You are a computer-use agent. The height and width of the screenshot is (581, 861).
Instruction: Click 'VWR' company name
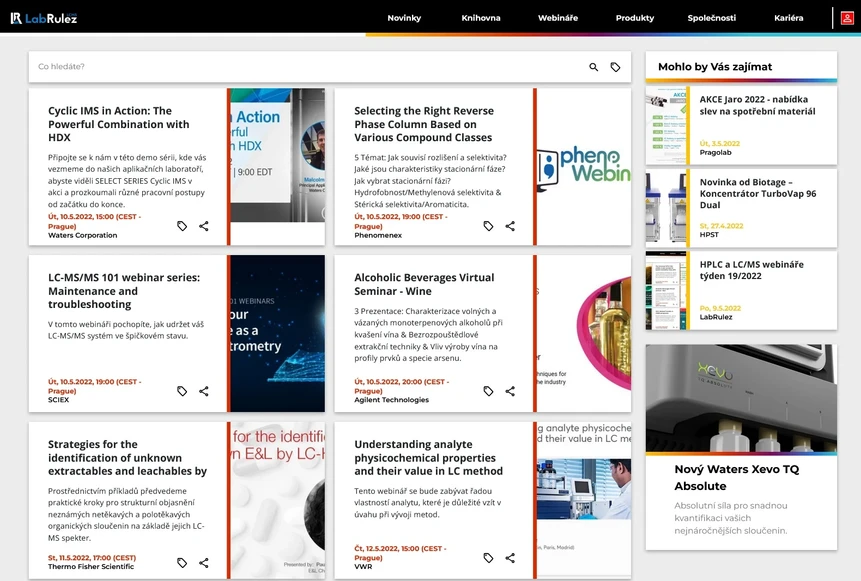click(x=363, y=566)
